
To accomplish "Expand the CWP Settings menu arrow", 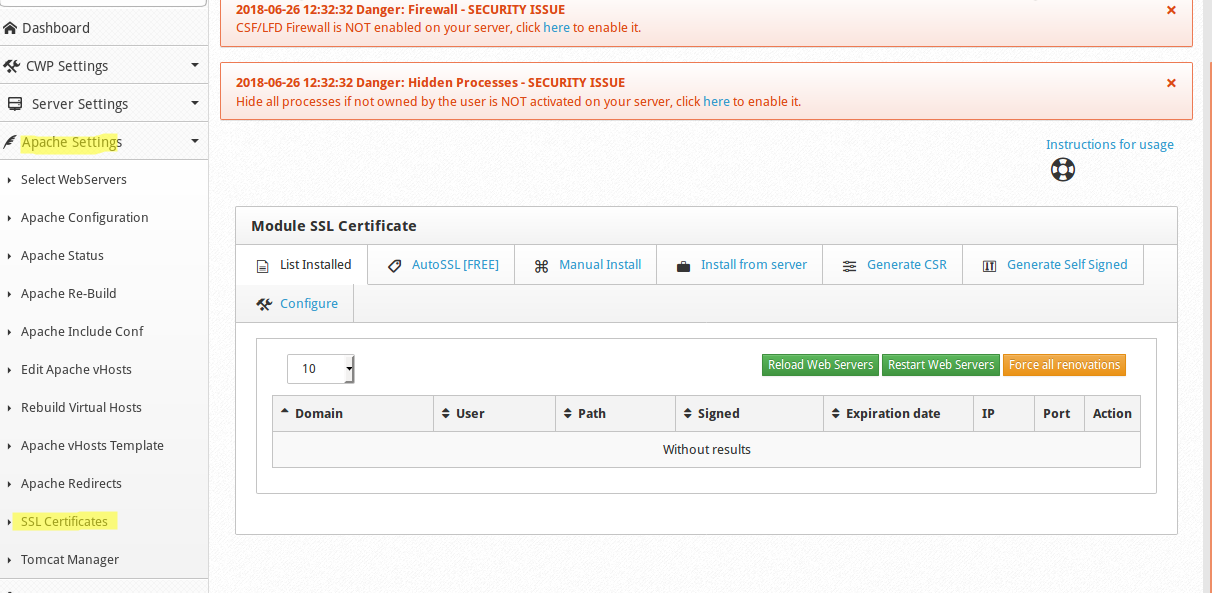I will click(195, 66).
